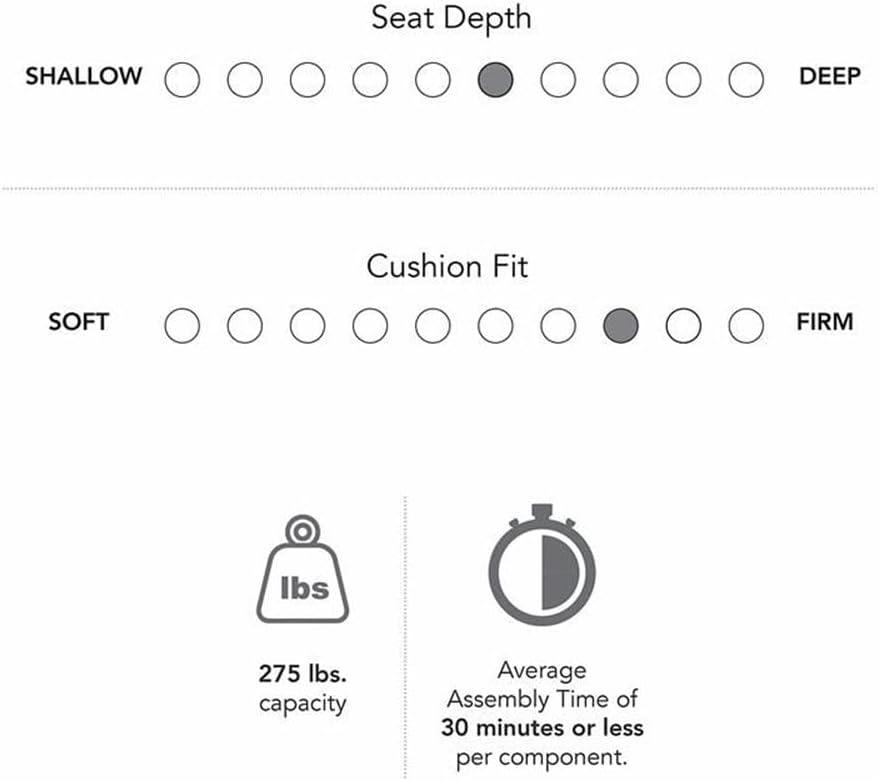Image resolution: width=879 pixels, height=781 pixels.
Task: Click the stopwatch assembly time icon
Action: pyautogui.click(x=542, y=565)
